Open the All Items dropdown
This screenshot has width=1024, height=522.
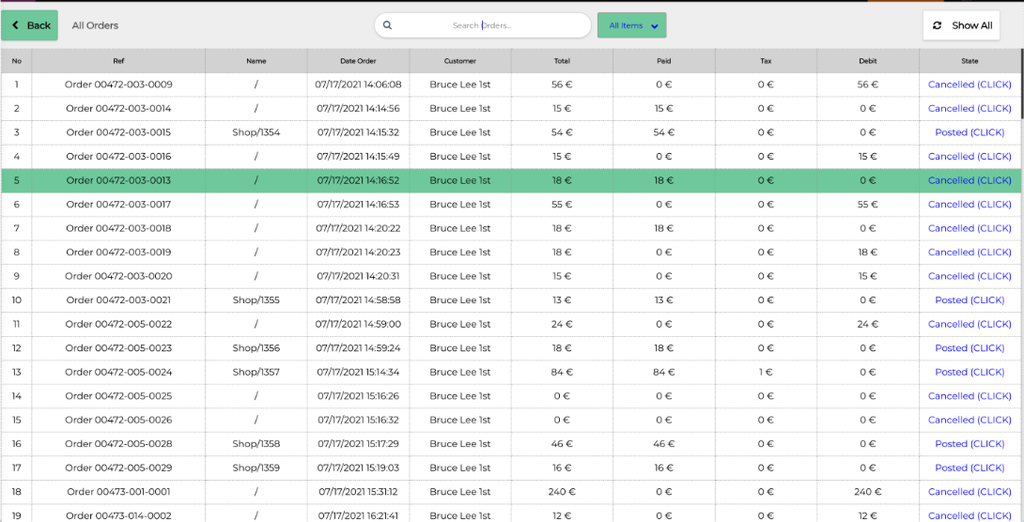click(632, 25)
